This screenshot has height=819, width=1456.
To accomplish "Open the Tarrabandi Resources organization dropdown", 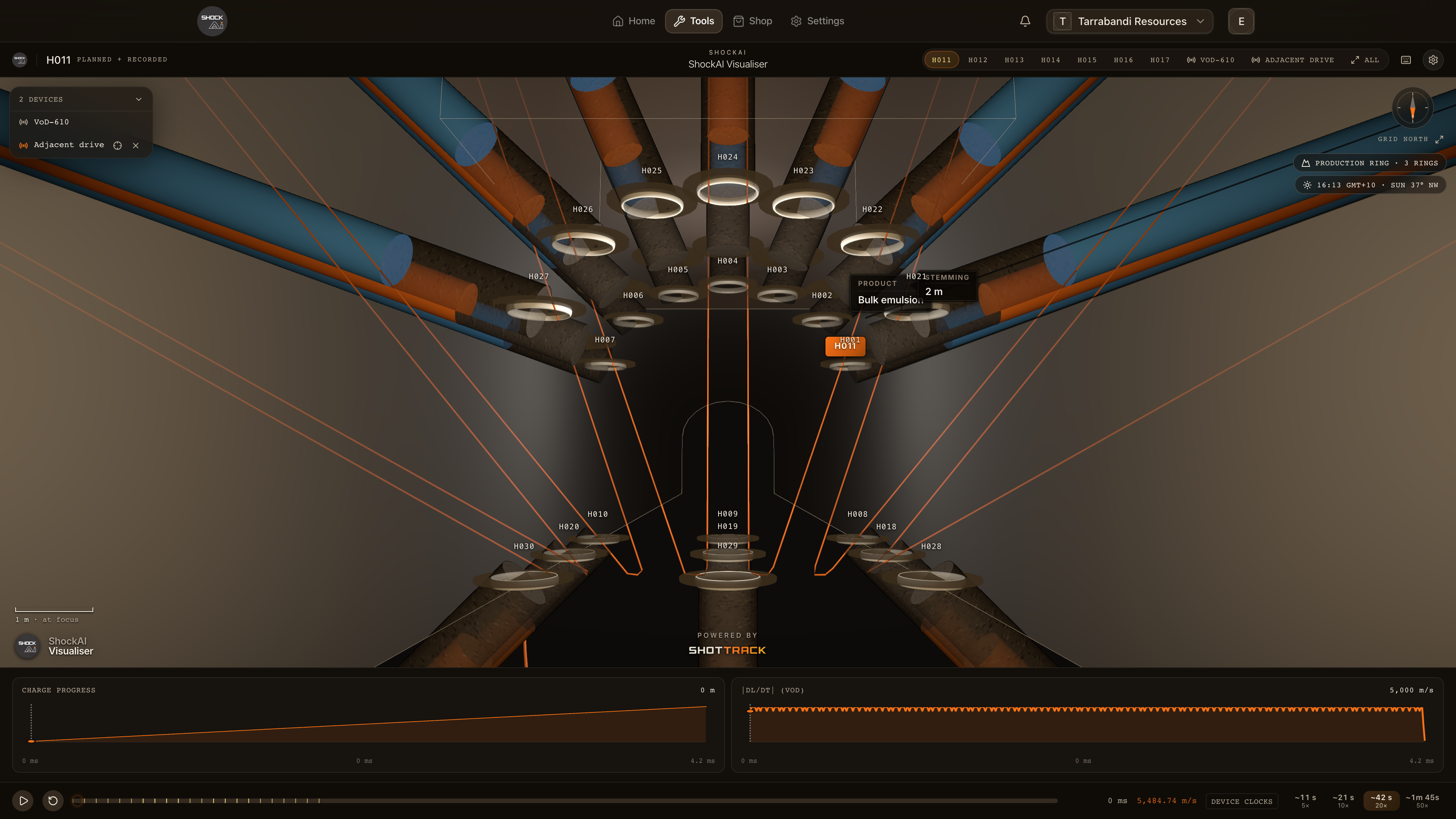I will pyautogui.click(x=1129, y=22).
